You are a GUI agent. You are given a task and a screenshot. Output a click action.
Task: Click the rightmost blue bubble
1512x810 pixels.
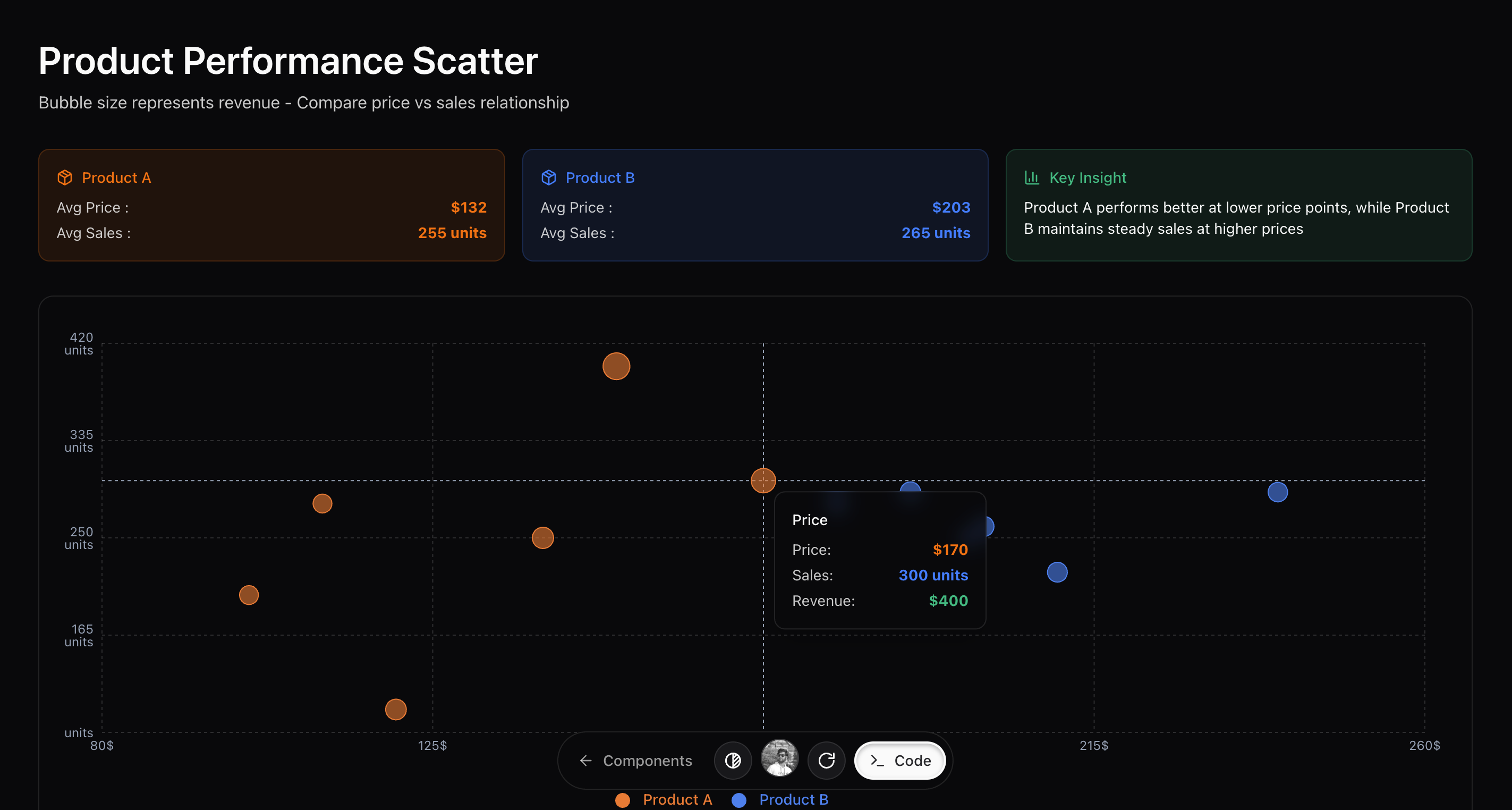tap(1278, 492)
